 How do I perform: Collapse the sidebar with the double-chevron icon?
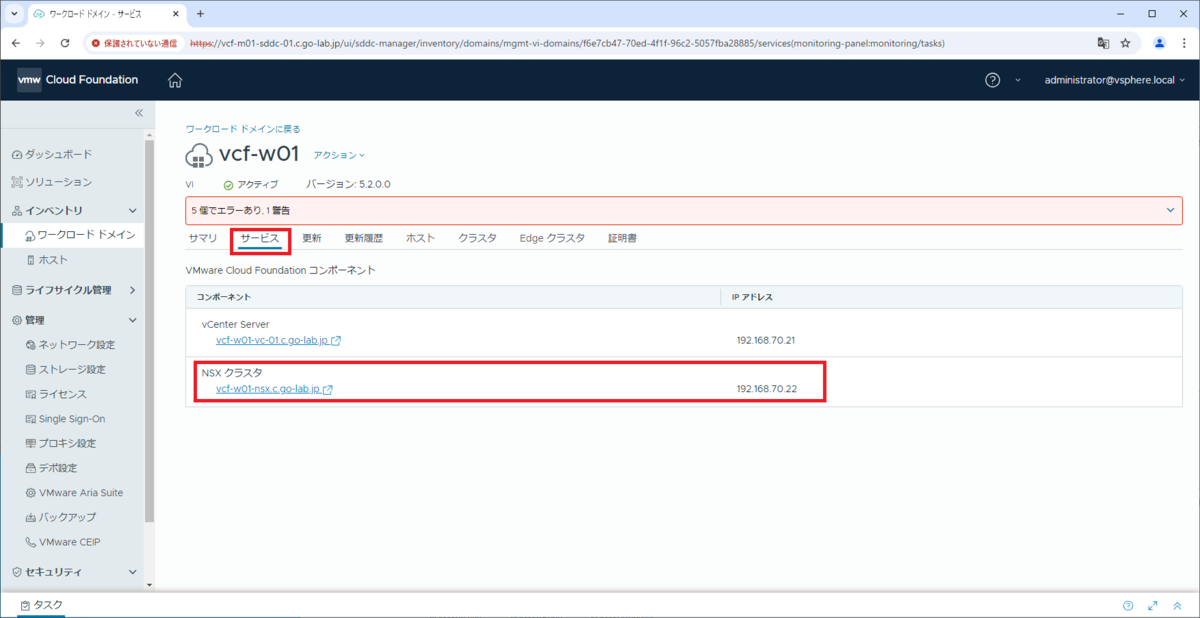point(139,113)
